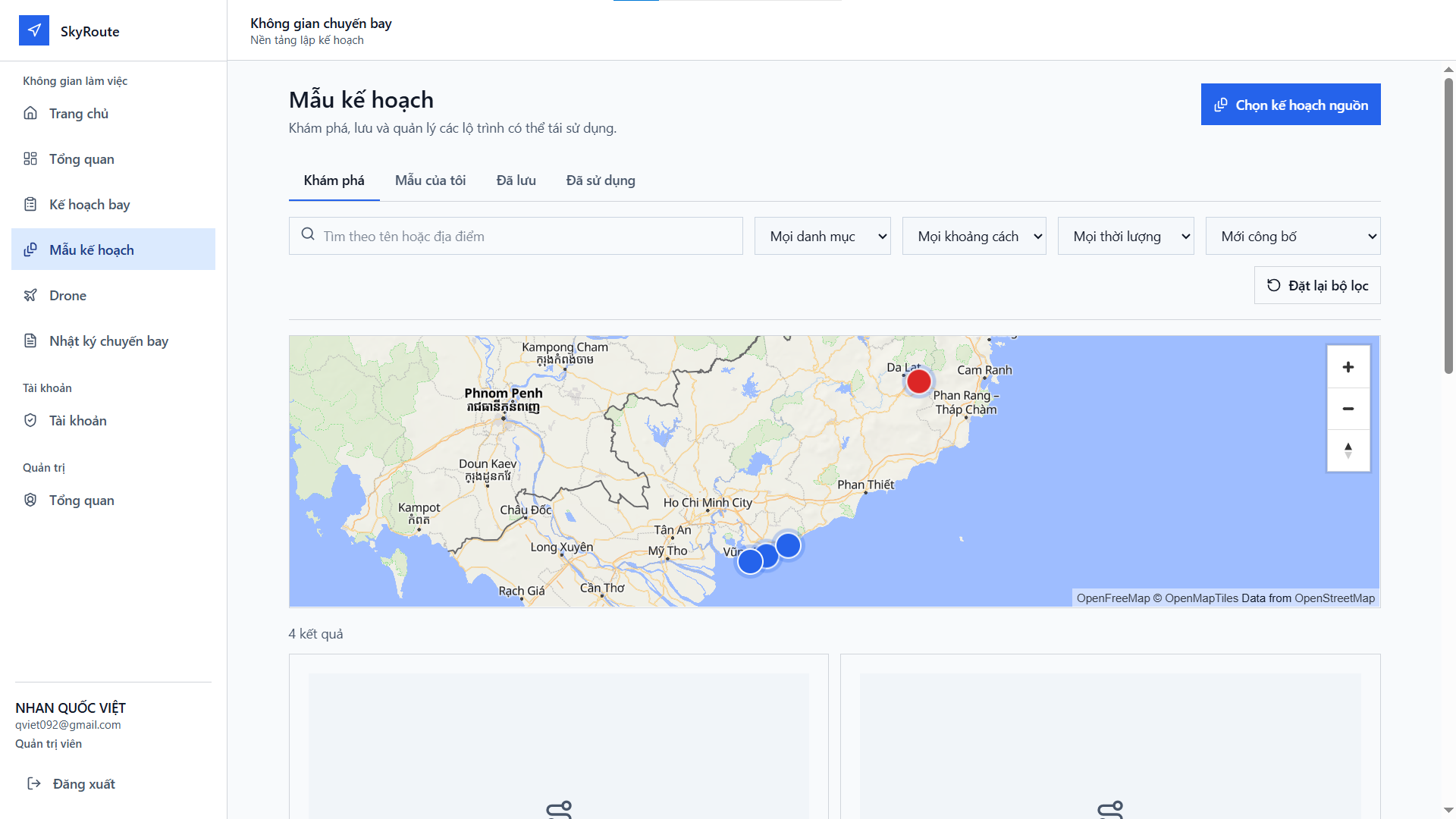
Task: Click the rightmost blue map marker near the coast
Action: coord(789,545)
